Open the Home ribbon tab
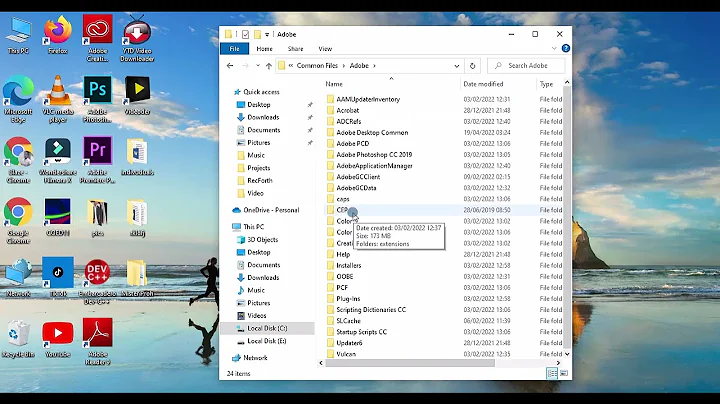 click(264, 48)
